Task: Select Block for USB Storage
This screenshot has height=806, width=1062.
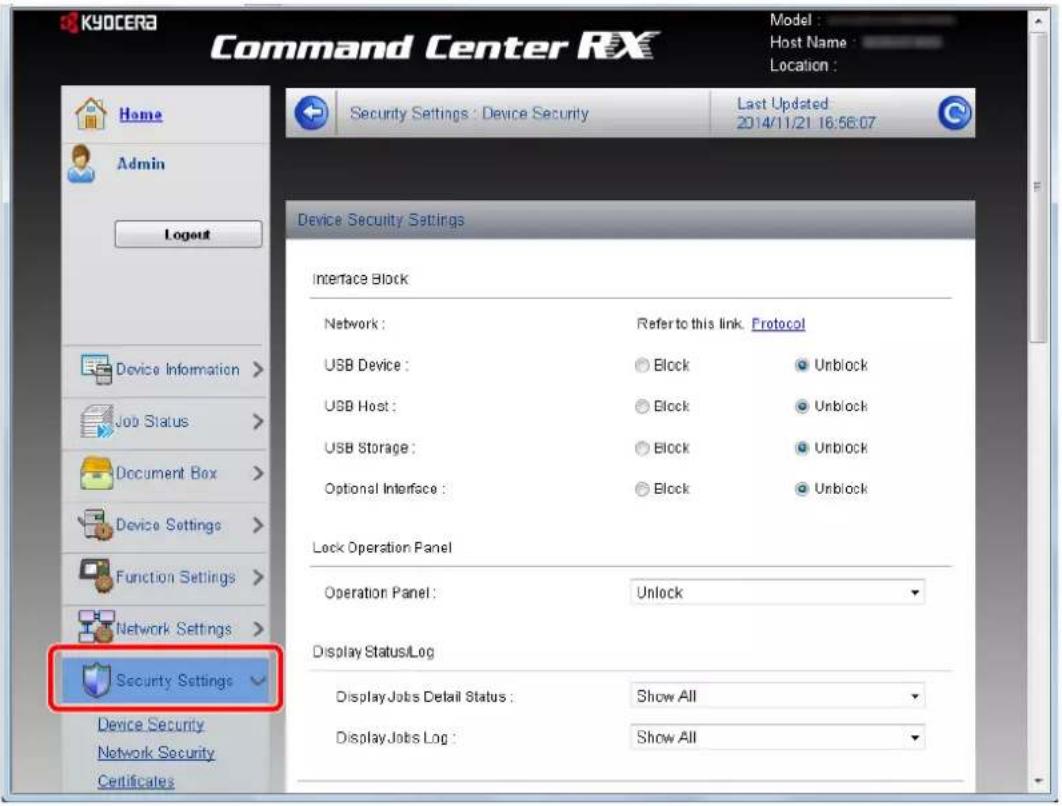Action: (641, 448)
